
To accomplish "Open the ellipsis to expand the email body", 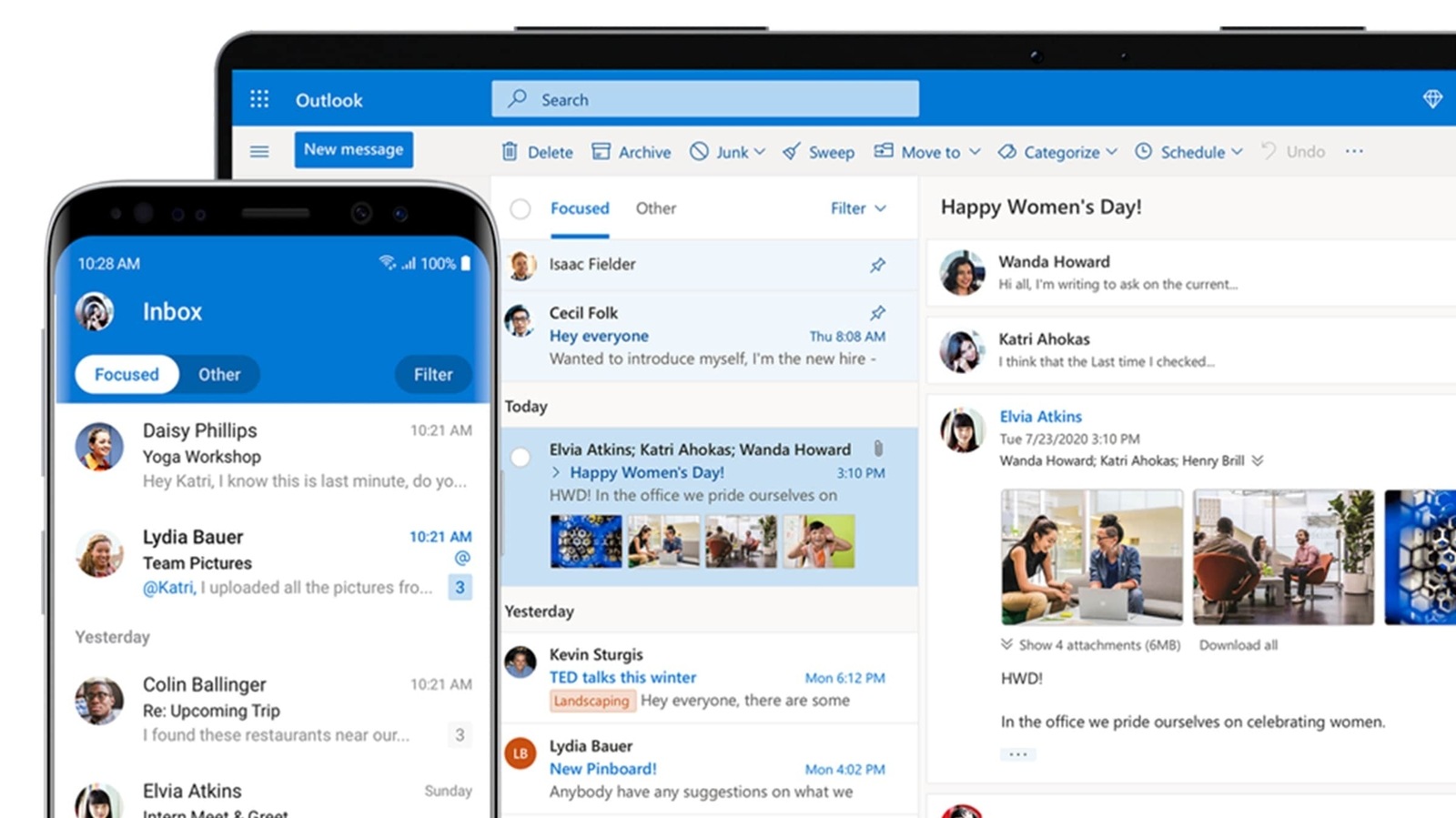I will 1017,754.
